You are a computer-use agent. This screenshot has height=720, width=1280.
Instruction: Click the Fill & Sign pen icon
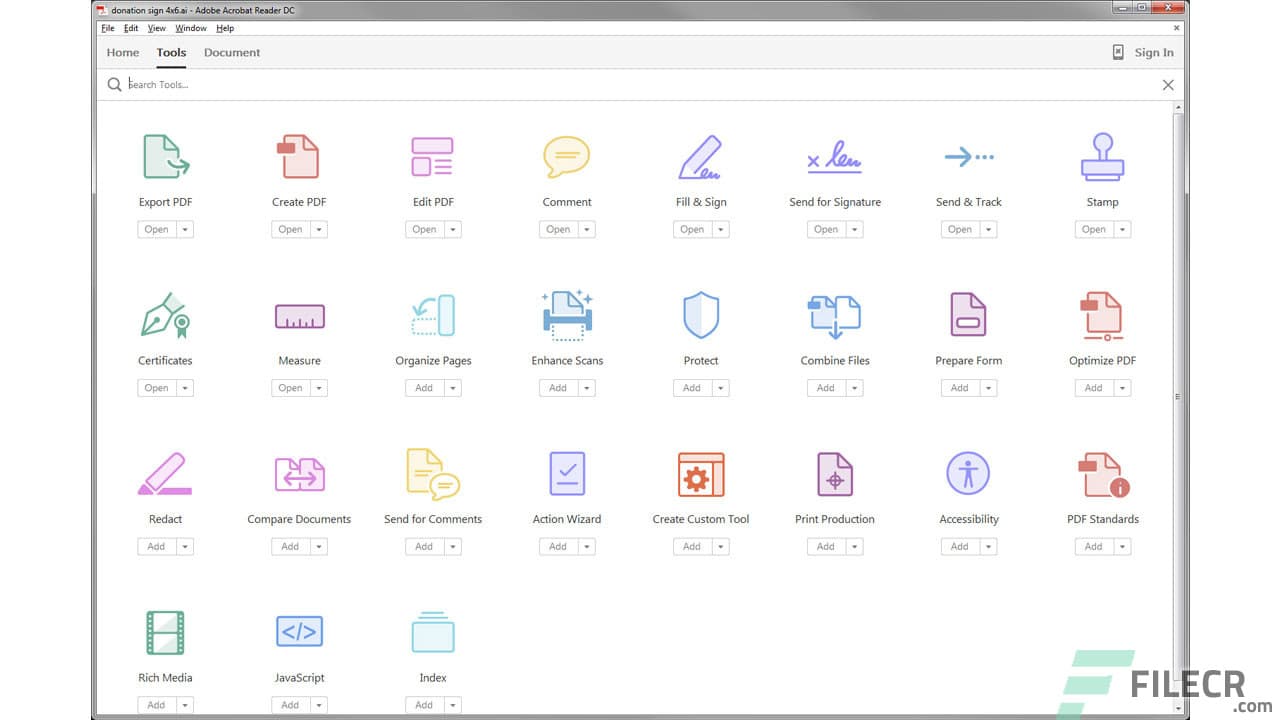700,157
